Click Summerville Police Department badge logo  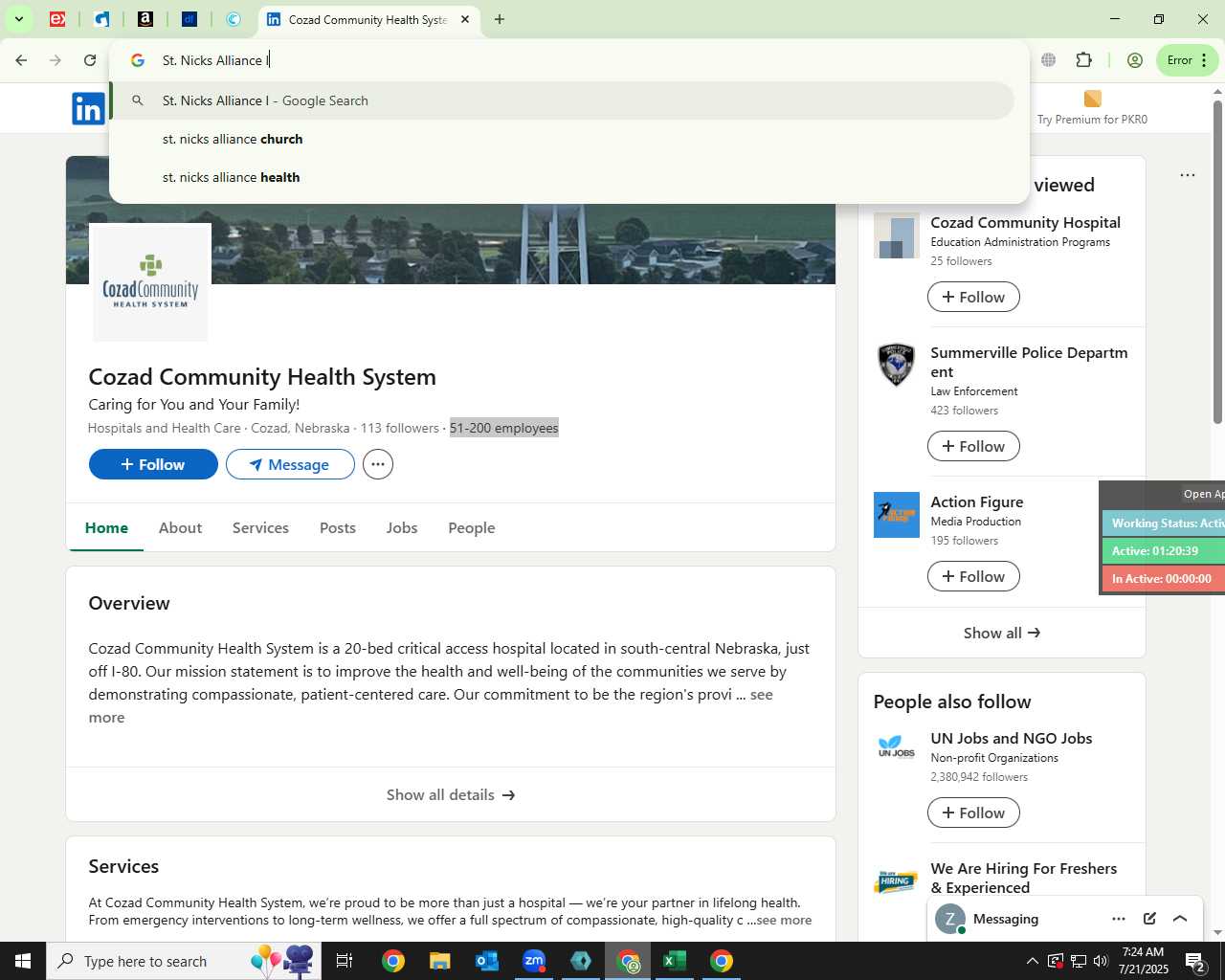(897, 366)
